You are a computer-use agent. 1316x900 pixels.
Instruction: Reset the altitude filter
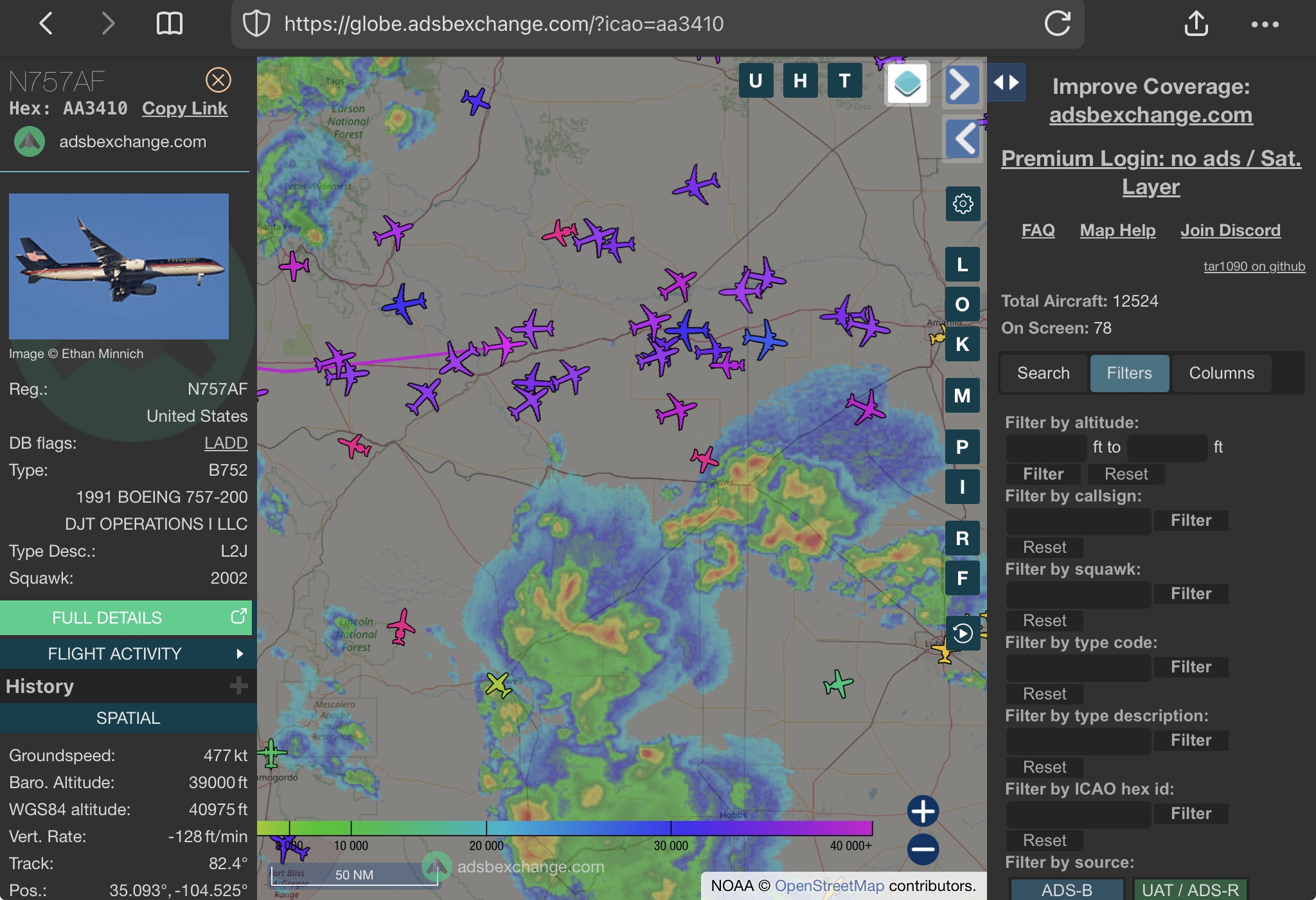(x=1126, y=474)
